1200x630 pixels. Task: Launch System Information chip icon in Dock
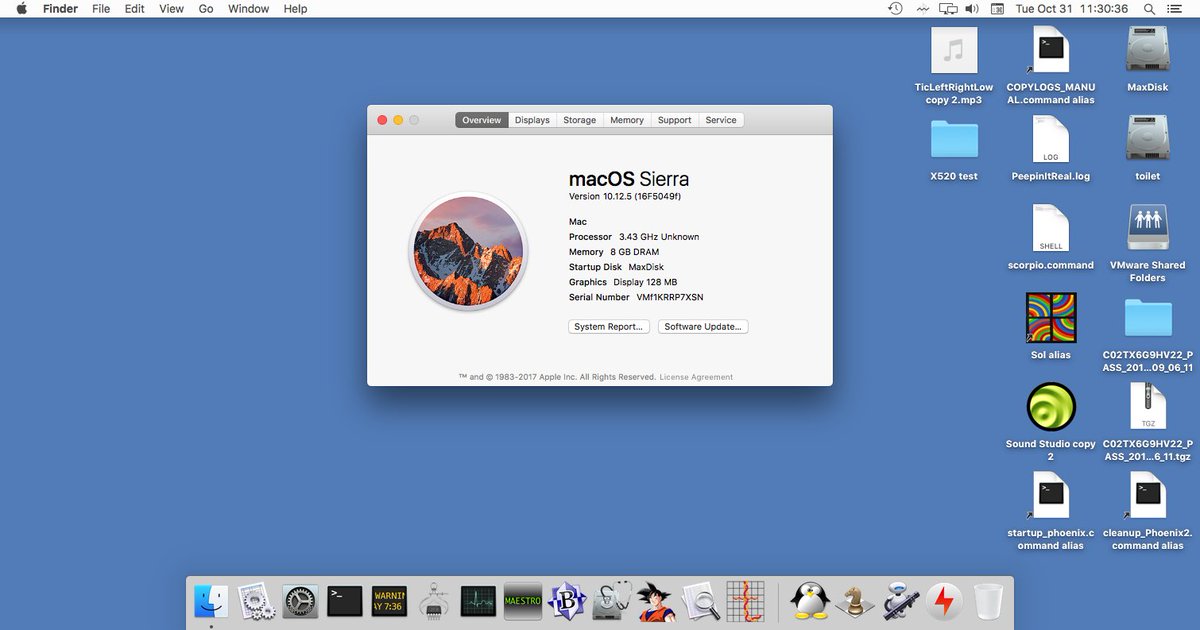[434, 601]
